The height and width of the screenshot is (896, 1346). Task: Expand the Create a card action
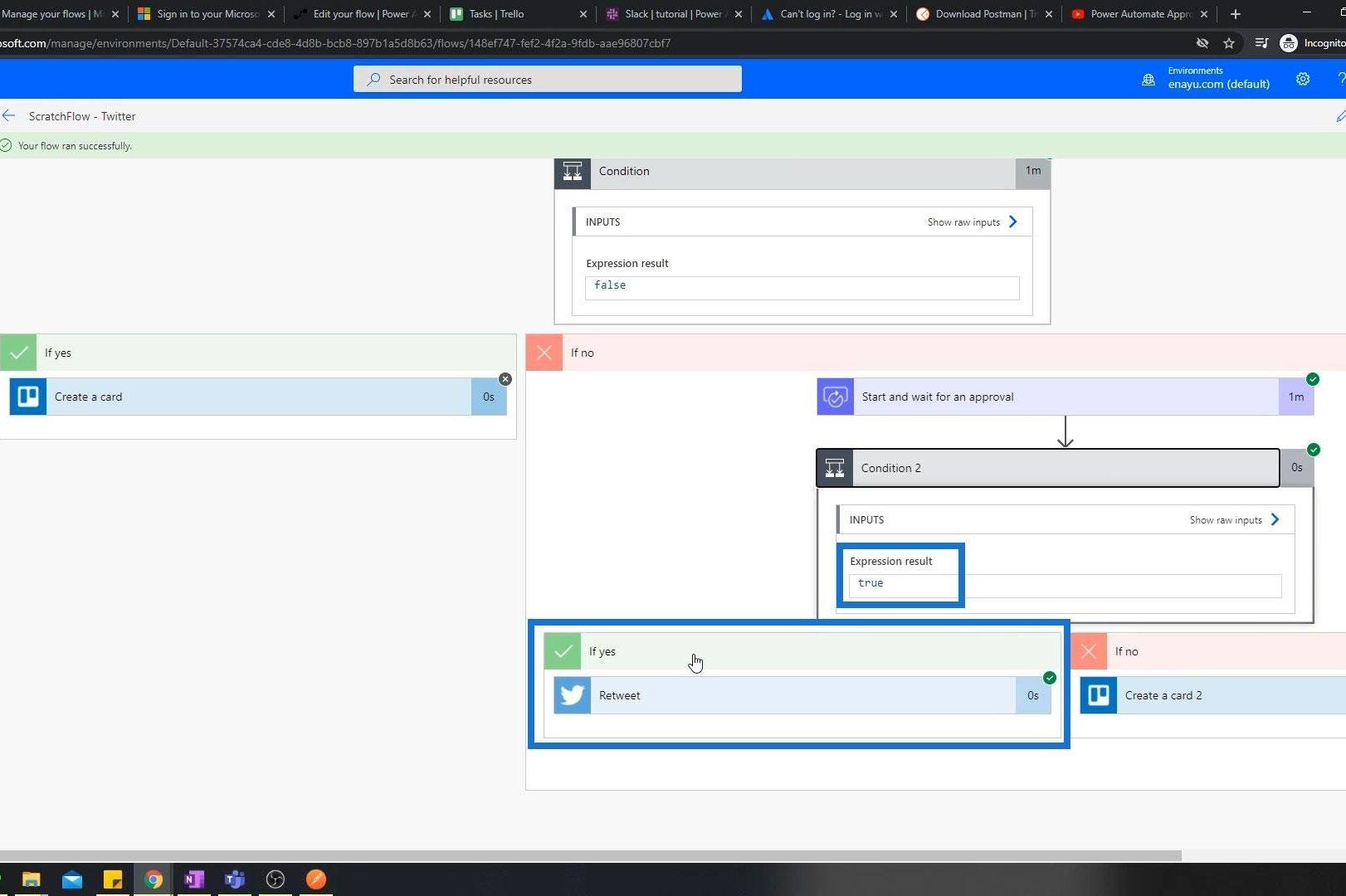pos(258,397)
